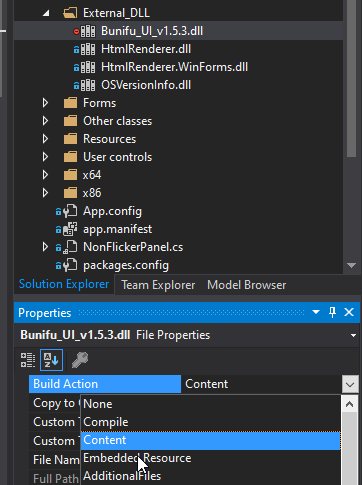Click the Forms folder icon
Screen dimensions: 362x485
70,103
